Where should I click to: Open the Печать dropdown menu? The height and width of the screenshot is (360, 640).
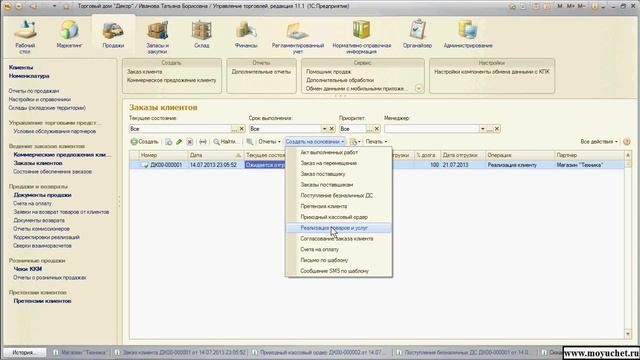coord(376,142)
